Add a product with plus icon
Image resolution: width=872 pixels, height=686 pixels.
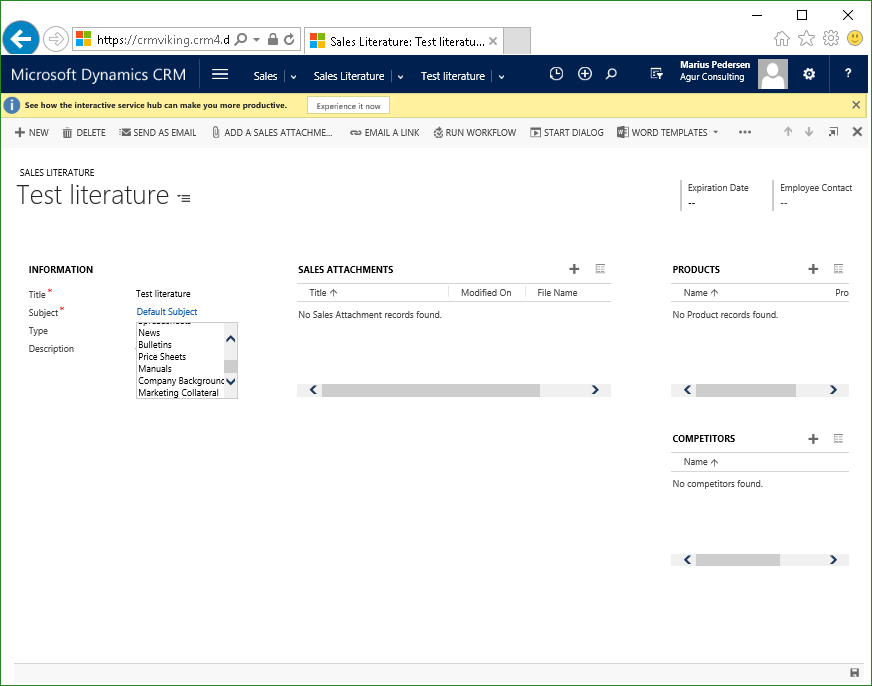tap(813, 269)
